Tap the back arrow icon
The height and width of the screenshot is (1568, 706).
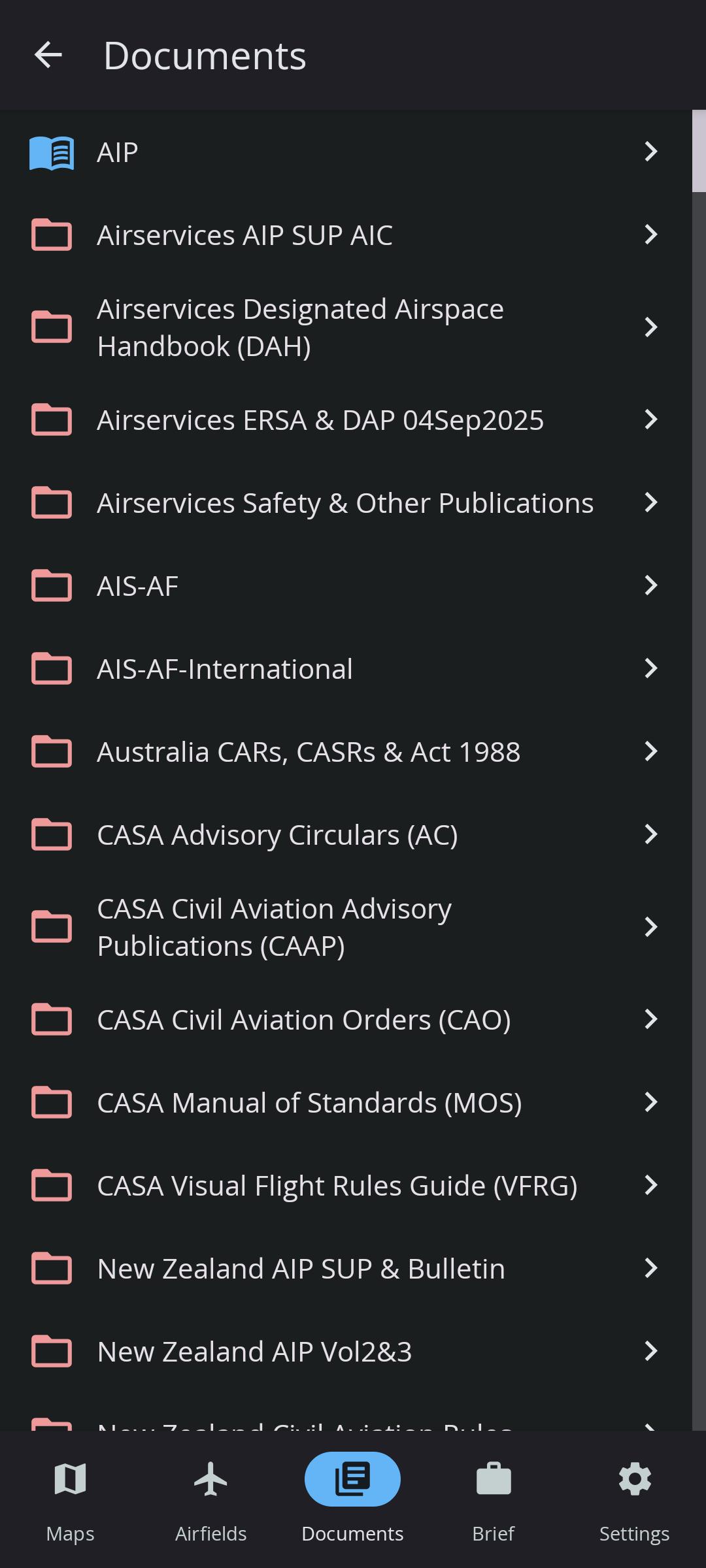(x=48, y=55)
